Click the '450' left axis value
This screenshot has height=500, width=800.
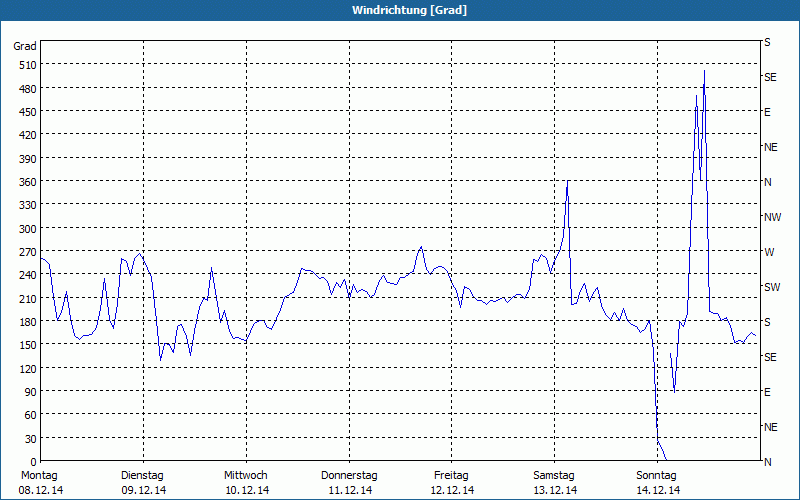[28, 112]
